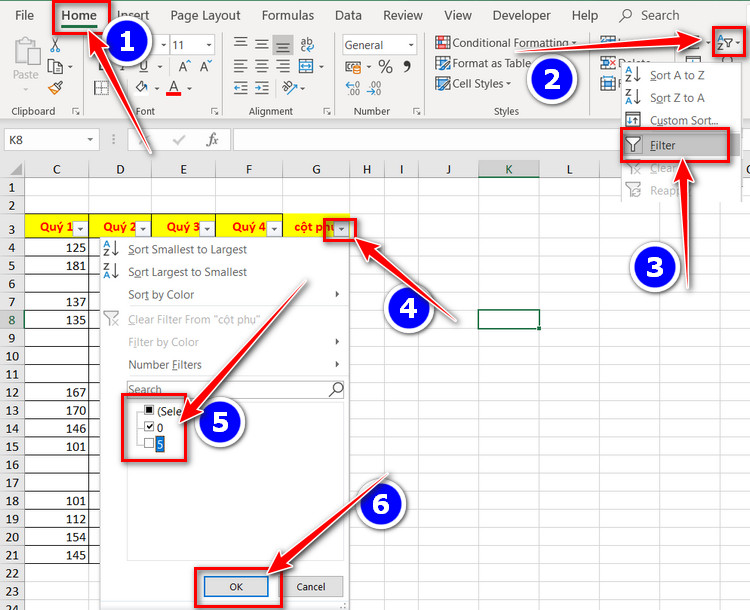750x610 pixels.
Task: Open Name Box dropdown arrow
Action: [x=90, y=140]
